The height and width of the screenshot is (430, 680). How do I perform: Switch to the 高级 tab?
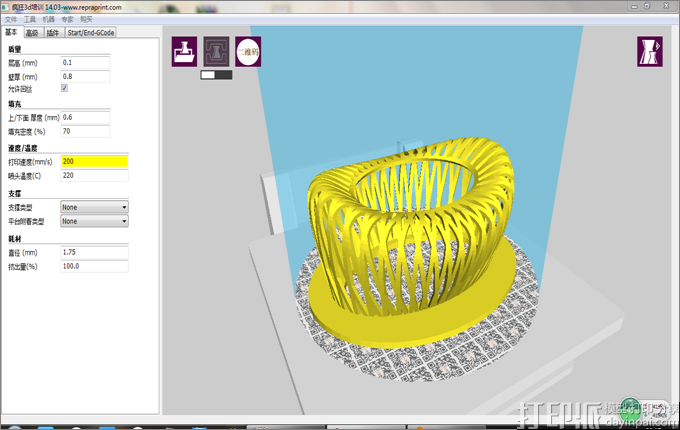(x=33, y=33)
